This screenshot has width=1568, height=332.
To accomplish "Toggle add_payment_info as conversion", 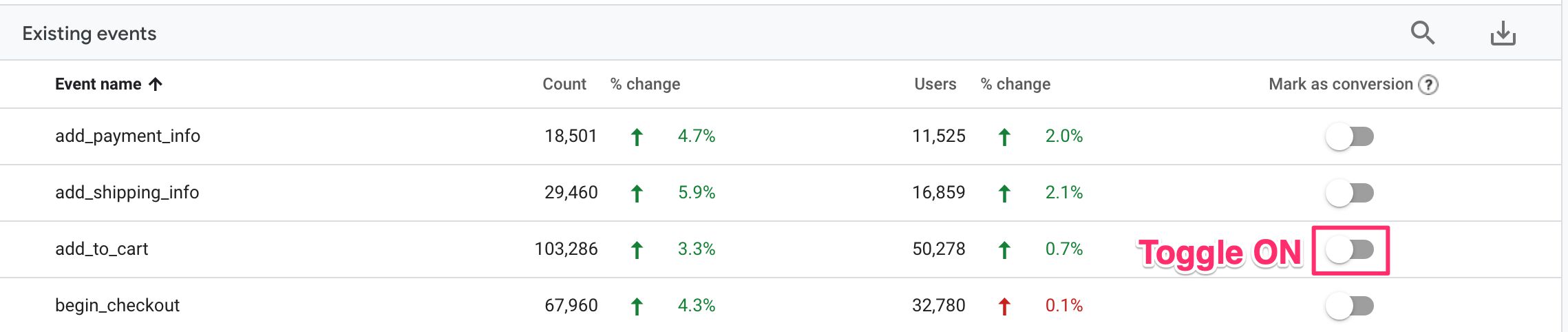I will point(1350,136).
